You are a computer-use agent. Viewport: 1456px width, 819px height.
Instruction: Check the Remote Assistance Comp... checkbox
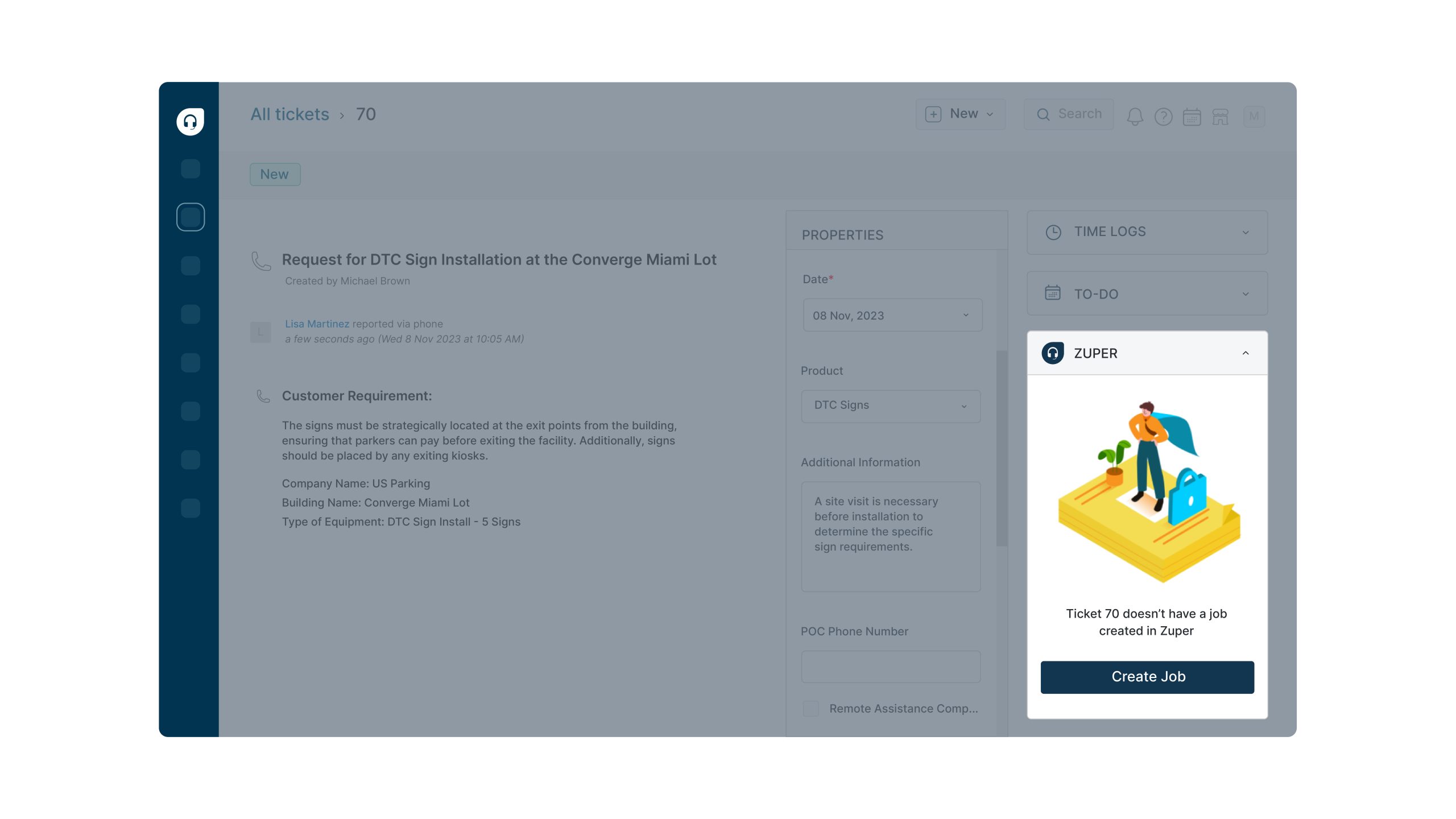point(810,708)
